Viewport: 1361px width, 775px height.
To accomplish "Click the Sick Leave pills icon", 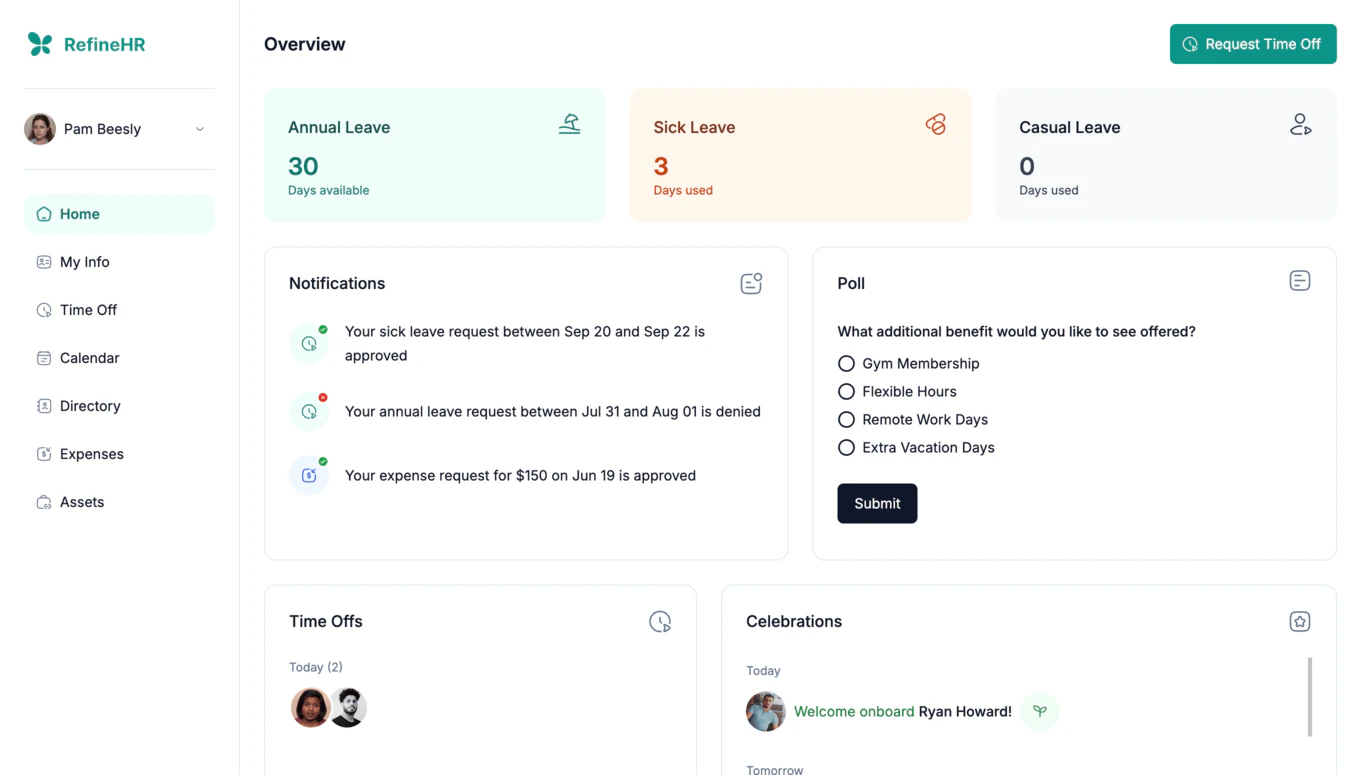I will 935,125.
